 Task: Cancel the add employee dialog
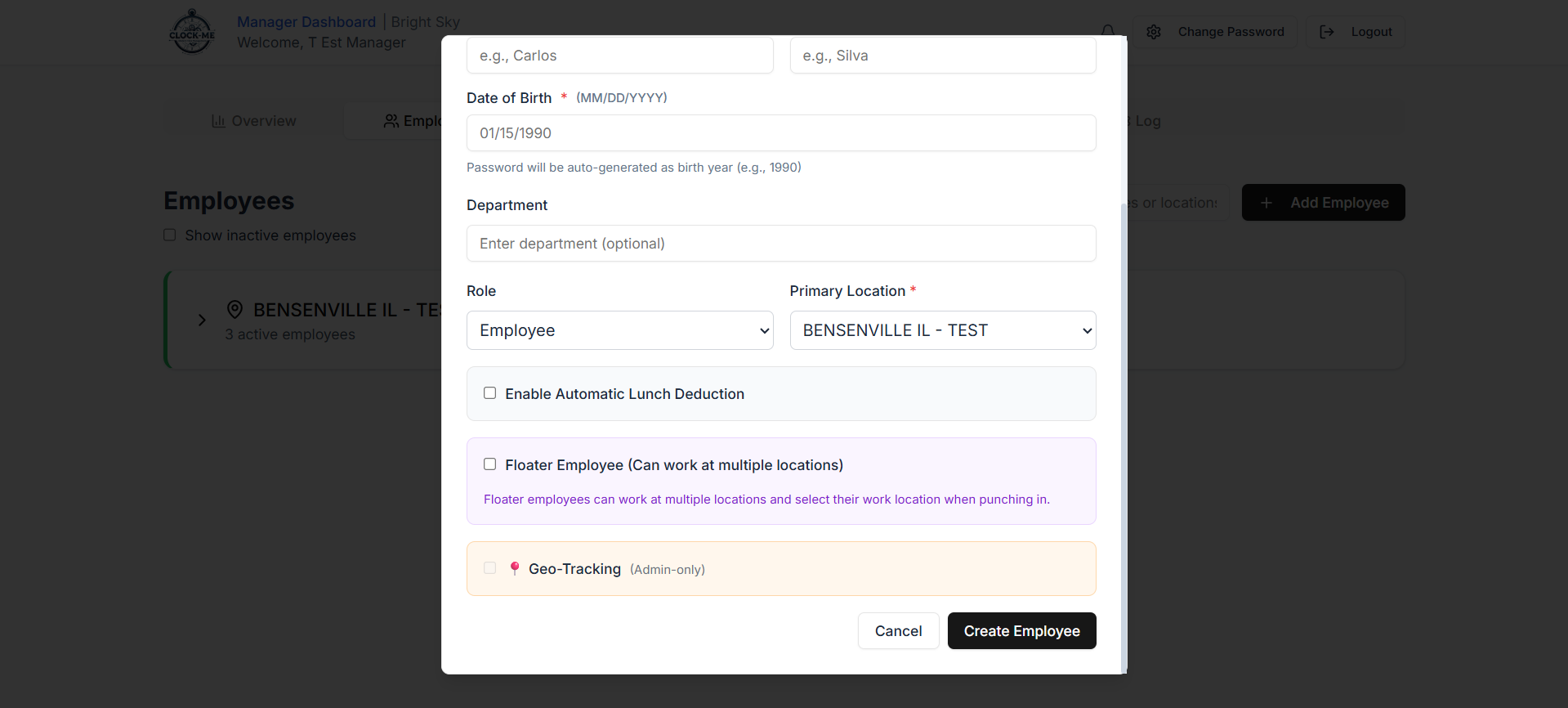[x=899, y=631]
